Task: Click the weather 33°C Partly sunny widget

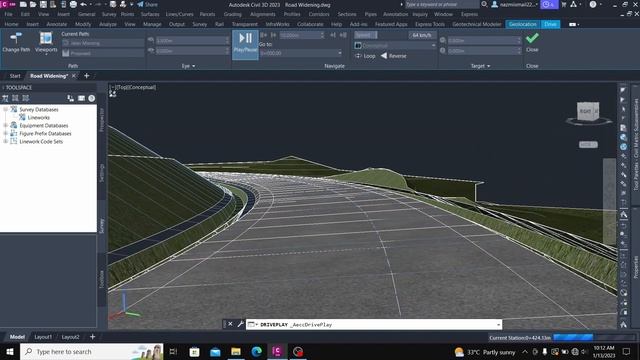Action: coord(485,352)
